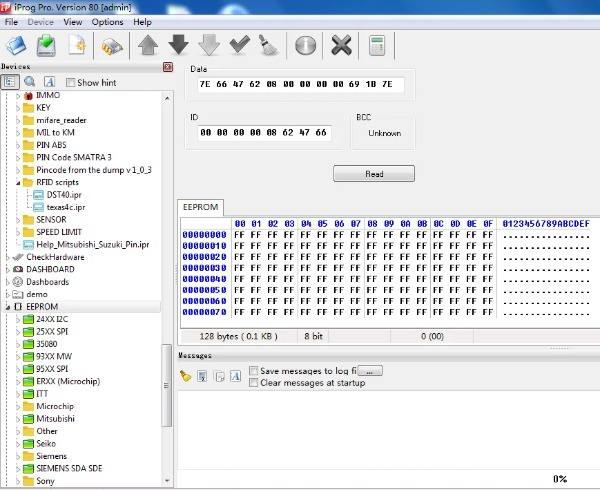The width and height of the screenshot is (600, 490).
Task: Open the calculator tool in toolbar
Action: coord(377,45)
